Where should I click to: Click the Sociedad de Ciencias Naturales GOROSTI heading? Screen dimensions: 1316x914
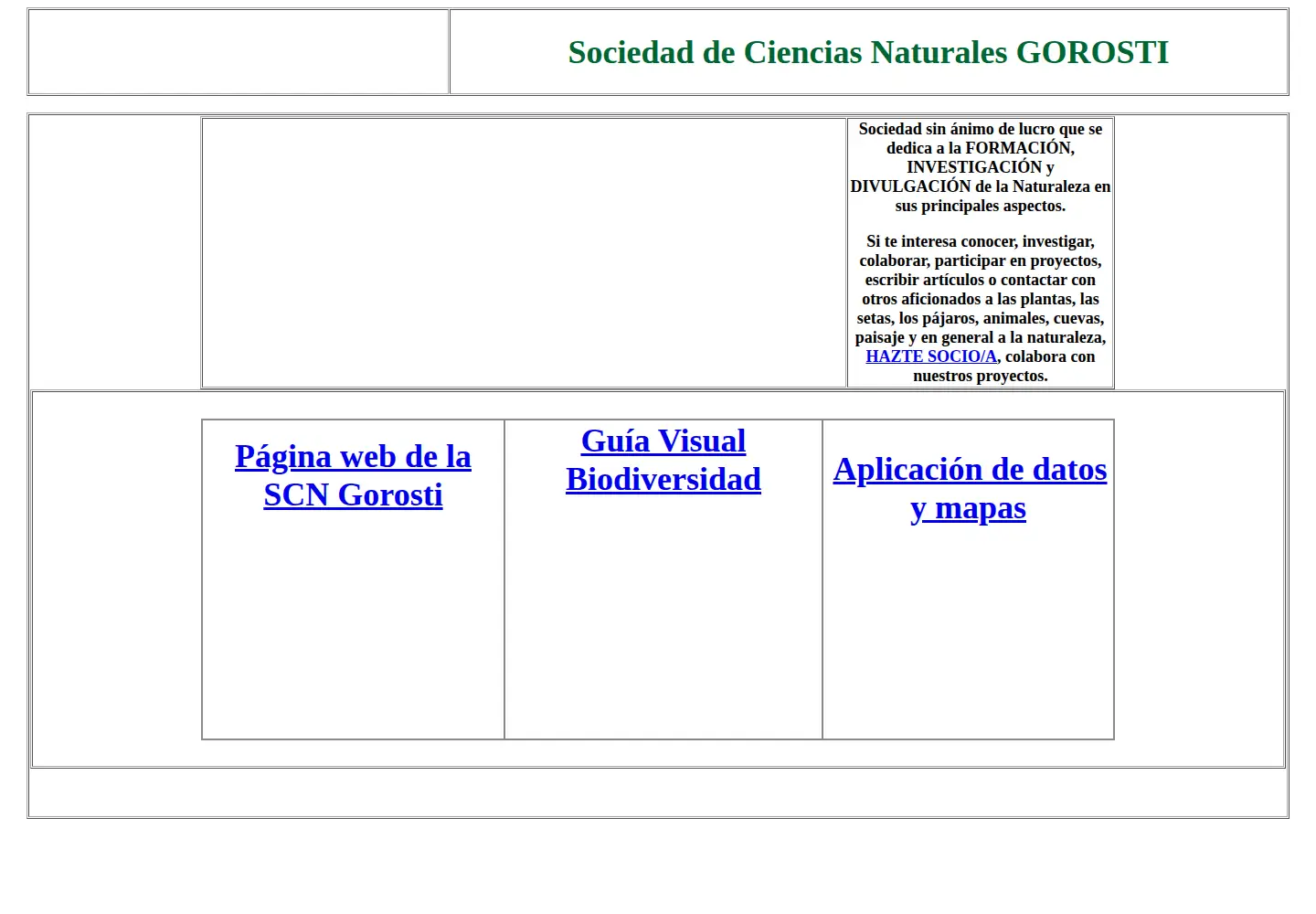point(868,52)
